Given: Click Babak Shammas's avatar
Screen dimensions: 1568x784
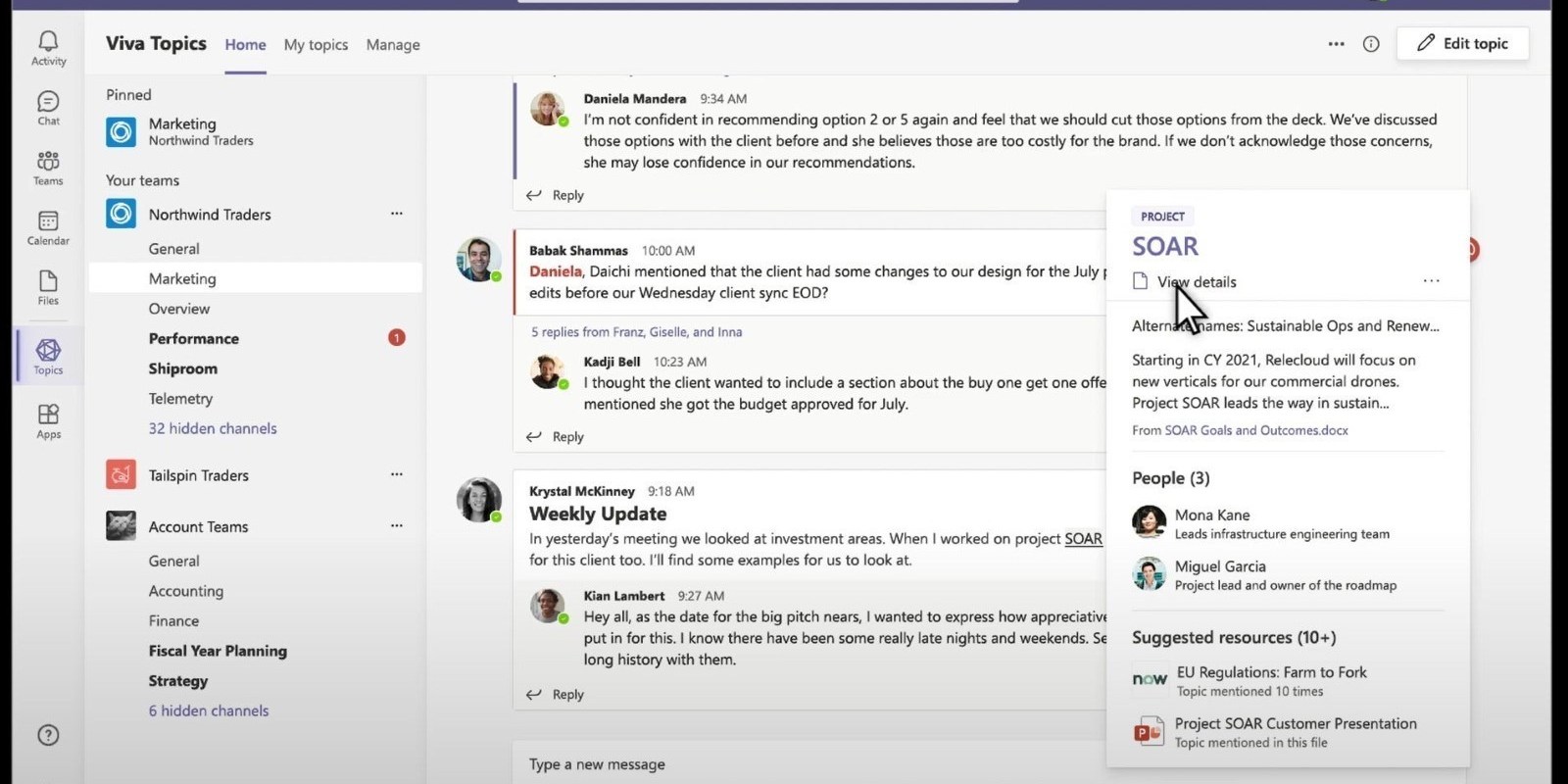Looking at the screenshot, I should 478,259.
